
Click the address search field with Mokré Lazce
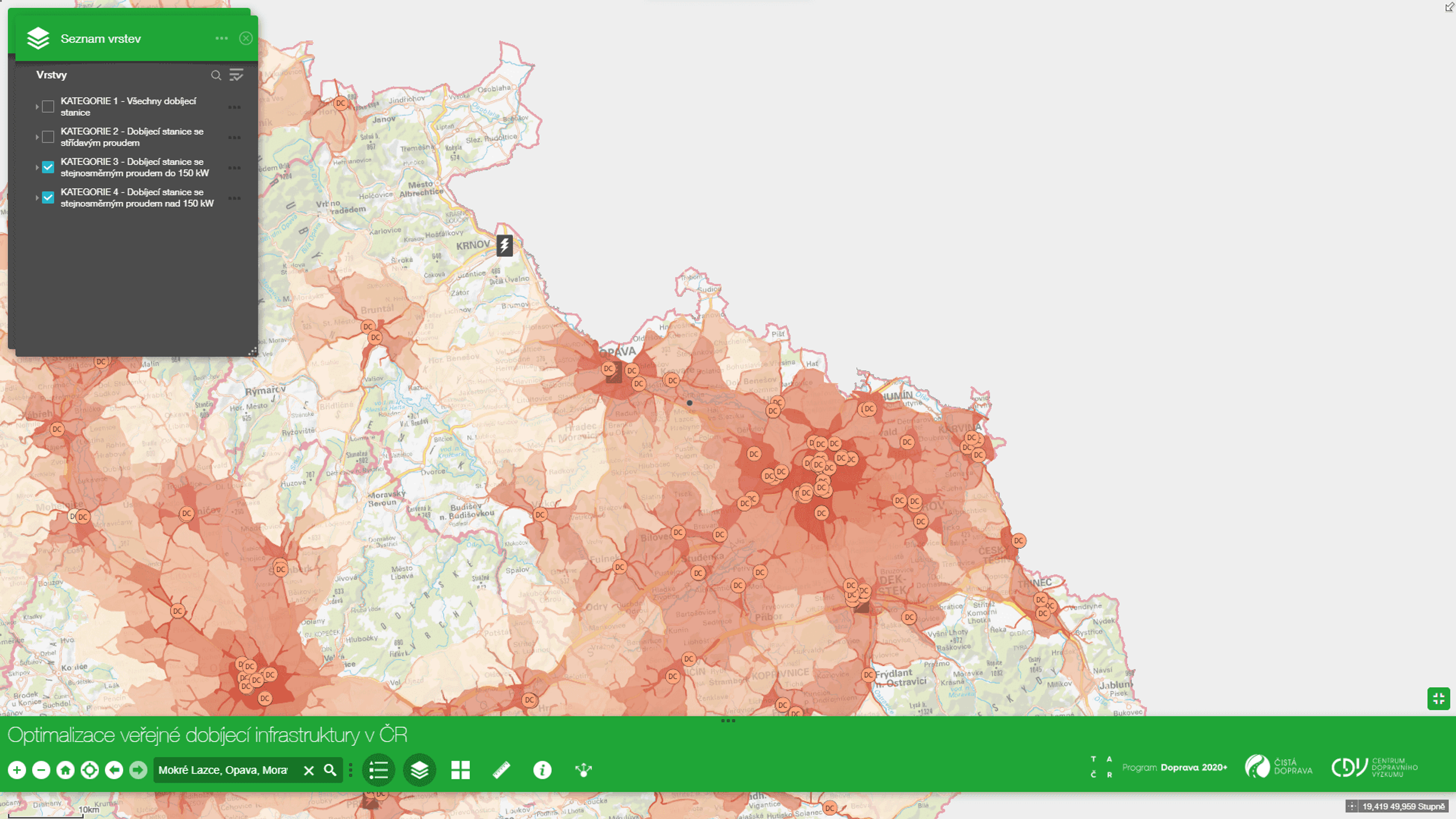pos(226,770)
